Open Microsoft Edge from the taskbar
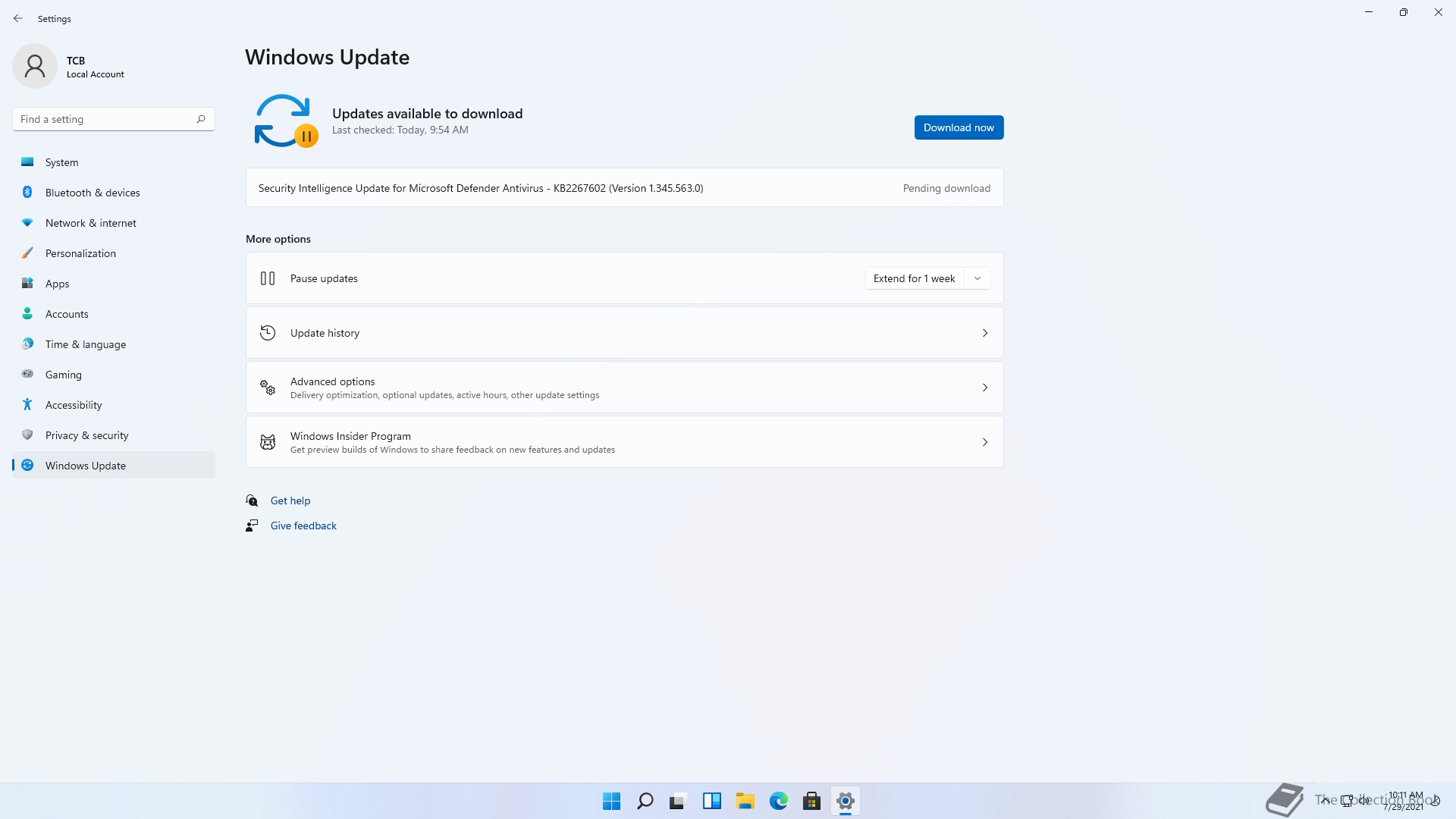The width and height of the screenshot is (1456, 819). point(778,801)
